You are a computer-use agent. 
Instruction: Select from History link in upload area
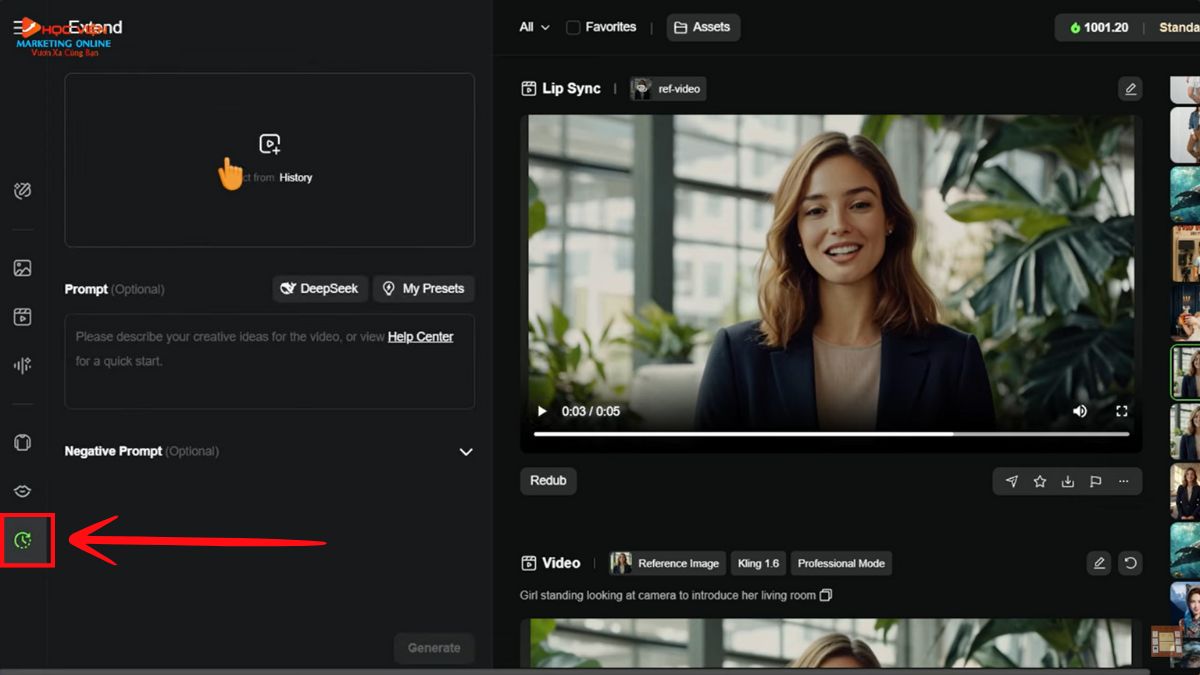(x=295, y=178)
